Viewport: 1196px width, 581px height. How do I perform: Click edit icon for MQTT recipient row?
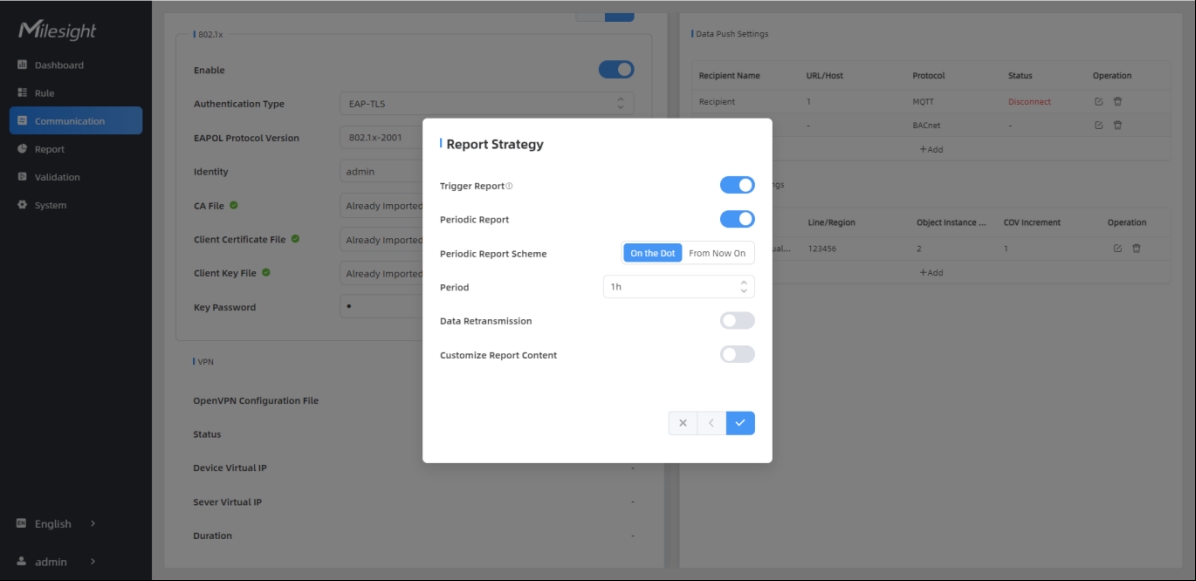(1099, 102)
